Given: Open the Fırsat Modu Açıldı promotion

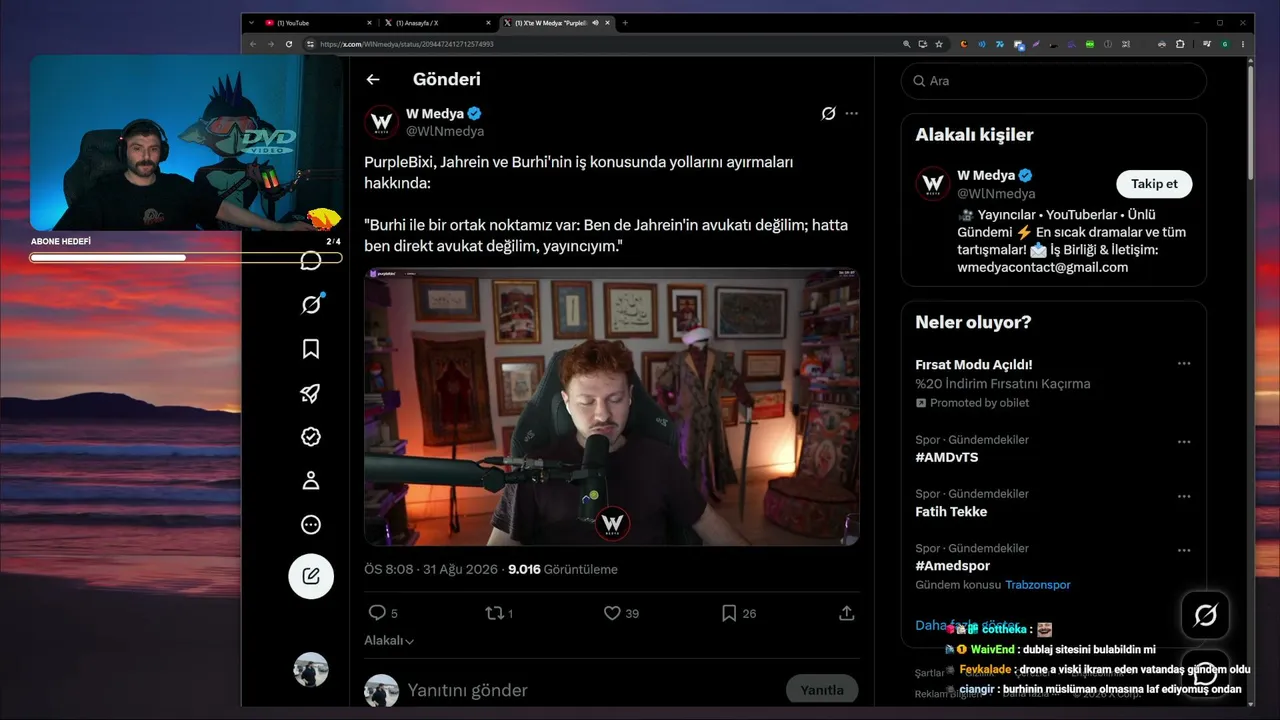Looking at the screenshot, I should tap(974, 365).
